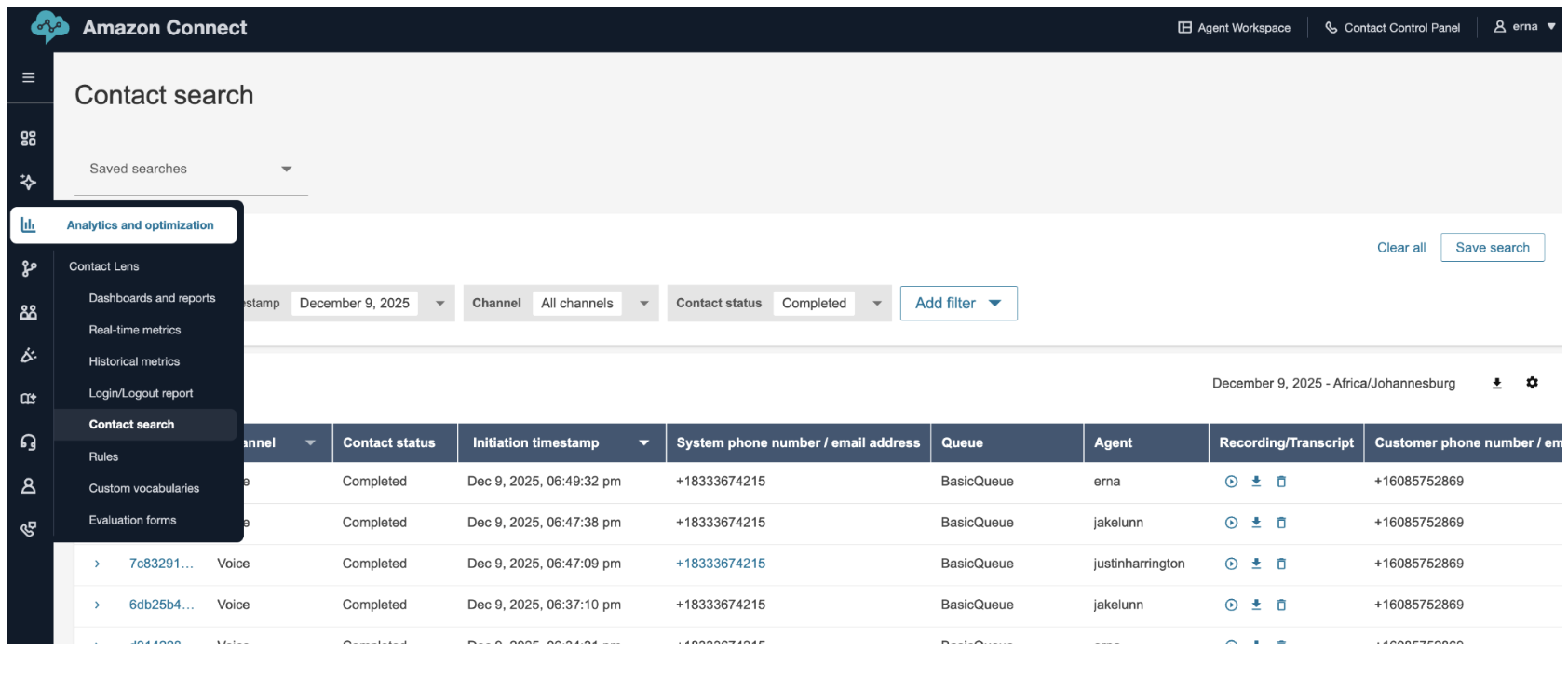Open table settings gear icon
1568x680 pixels.
pyautogui.click(x=1532, y=383)
